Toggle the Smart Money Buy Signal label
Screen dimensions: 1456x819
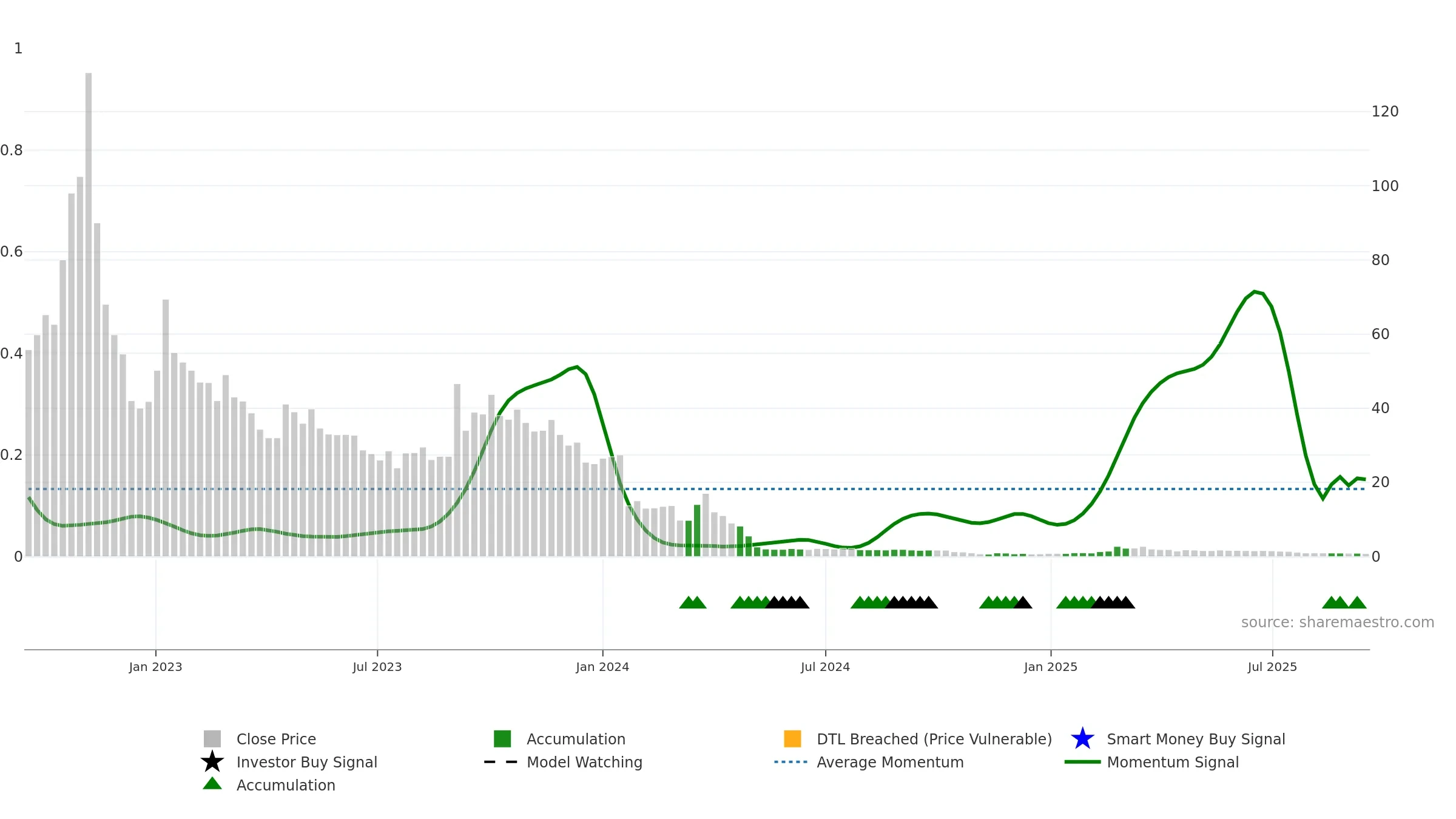click(x=1196, y=739)
